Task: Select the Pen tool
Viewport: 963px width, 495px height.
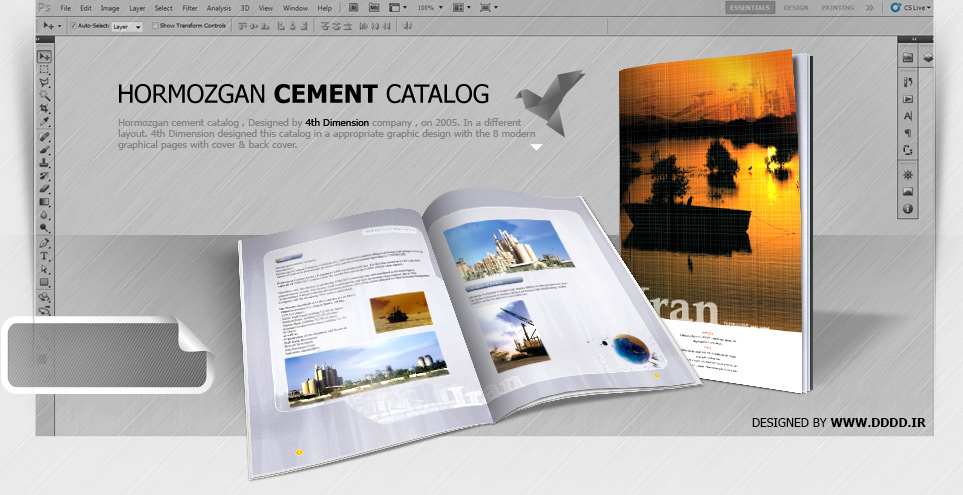Action: [x=44, y=243]
